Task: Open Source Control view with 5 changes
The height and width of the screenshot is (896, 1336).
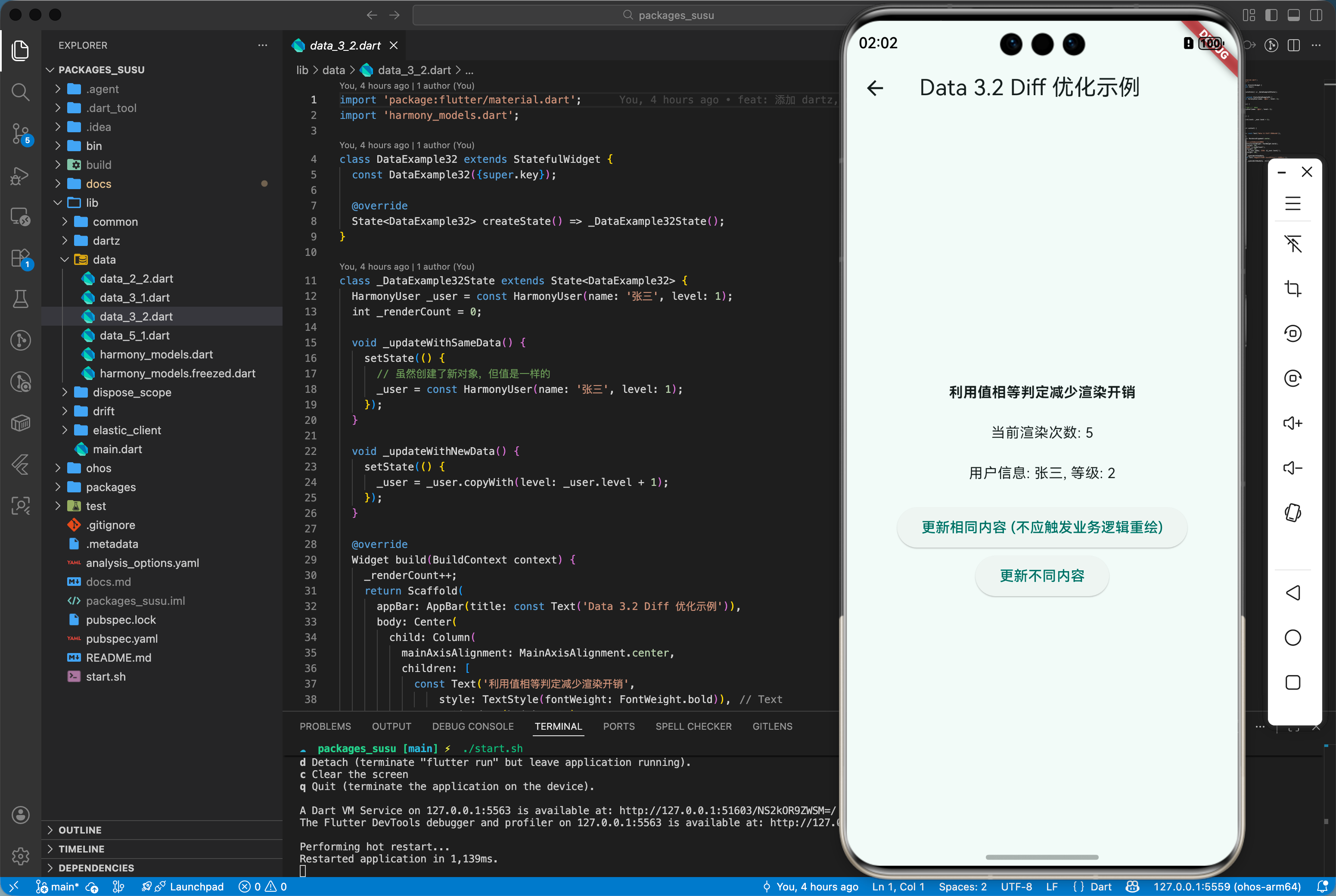Action: (x=21, y=133)
